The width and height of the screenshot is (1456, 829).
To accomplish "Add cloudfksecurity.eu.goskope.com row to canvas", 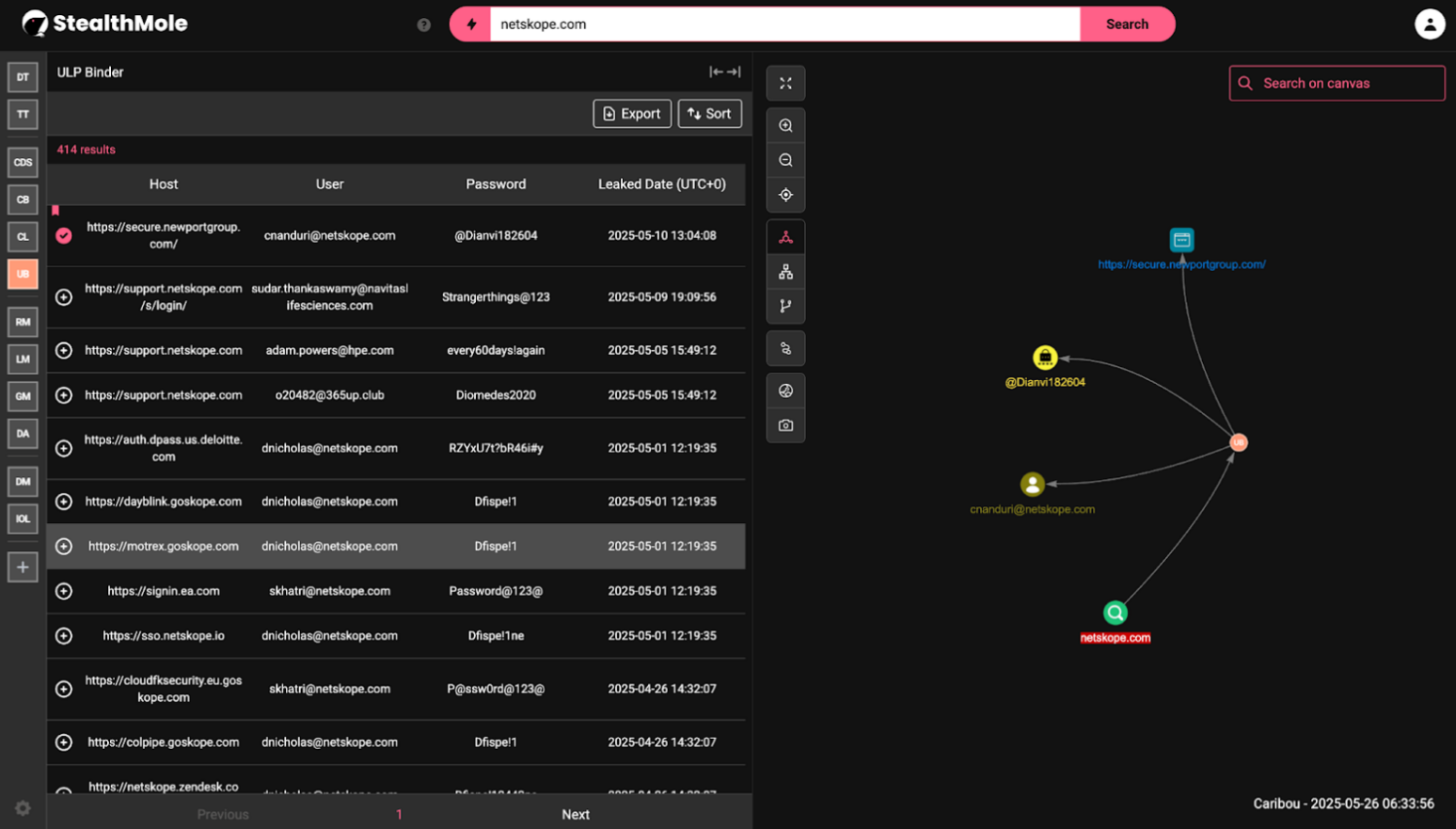I will 64,689.
